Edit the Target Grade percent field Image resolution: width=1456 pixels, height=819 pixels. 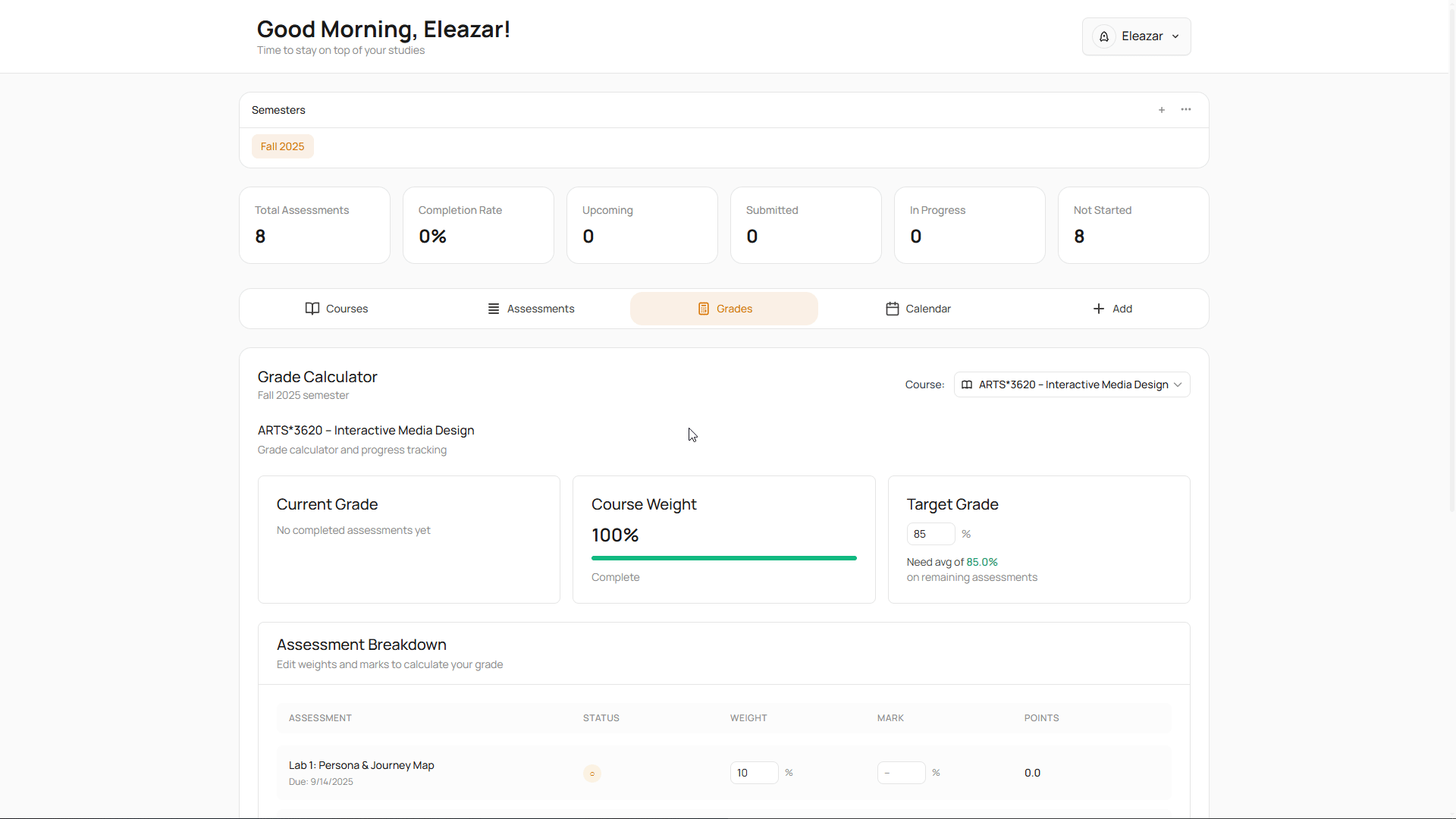[930, 534]
